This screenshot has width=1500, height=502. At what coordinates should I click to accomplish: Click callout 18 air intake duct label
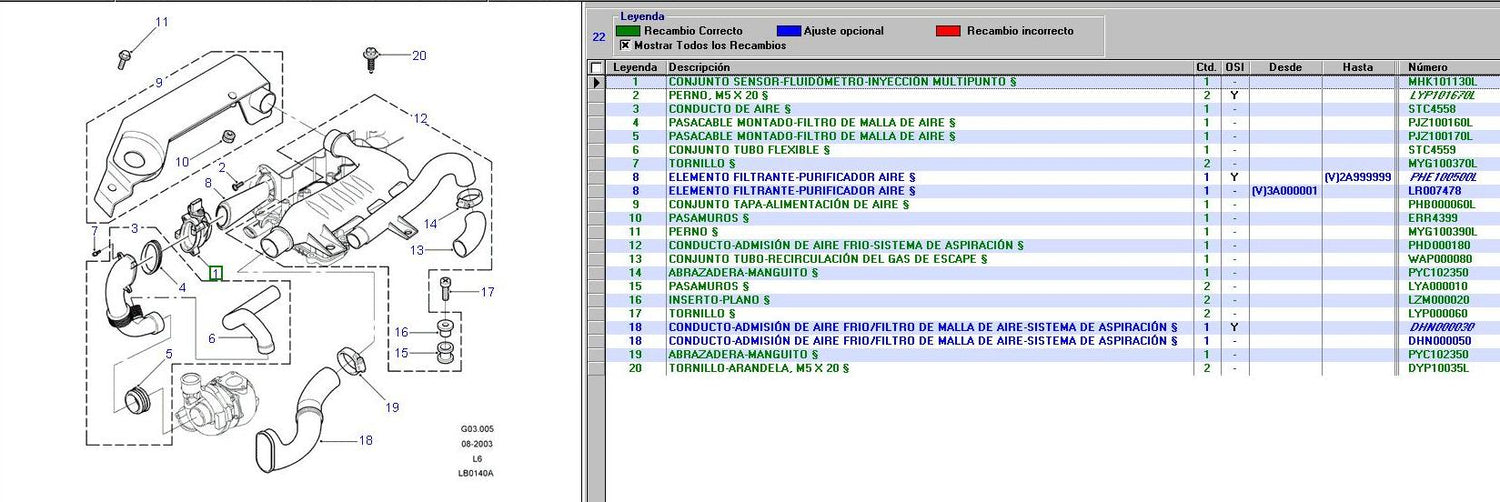(366, 440)
